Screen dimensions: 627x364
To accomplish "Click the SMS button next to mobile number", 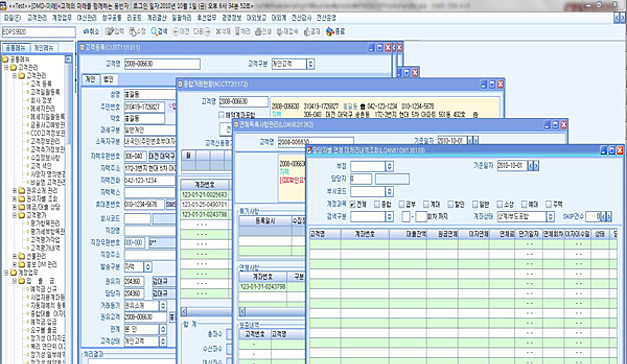I will click(171, 204).
